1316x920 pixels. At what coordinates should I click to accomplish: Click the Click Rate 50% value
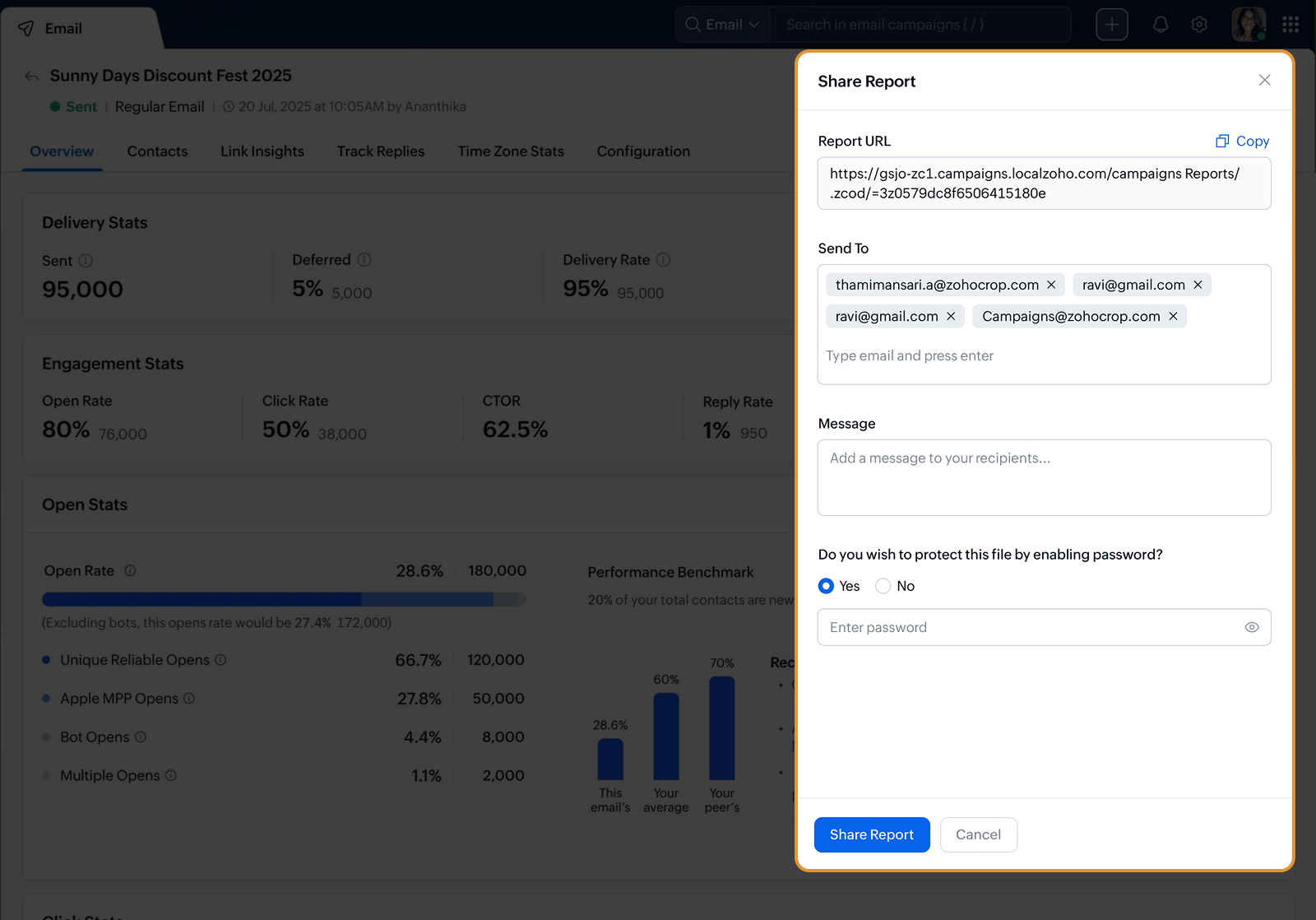[x=286, y=430]
